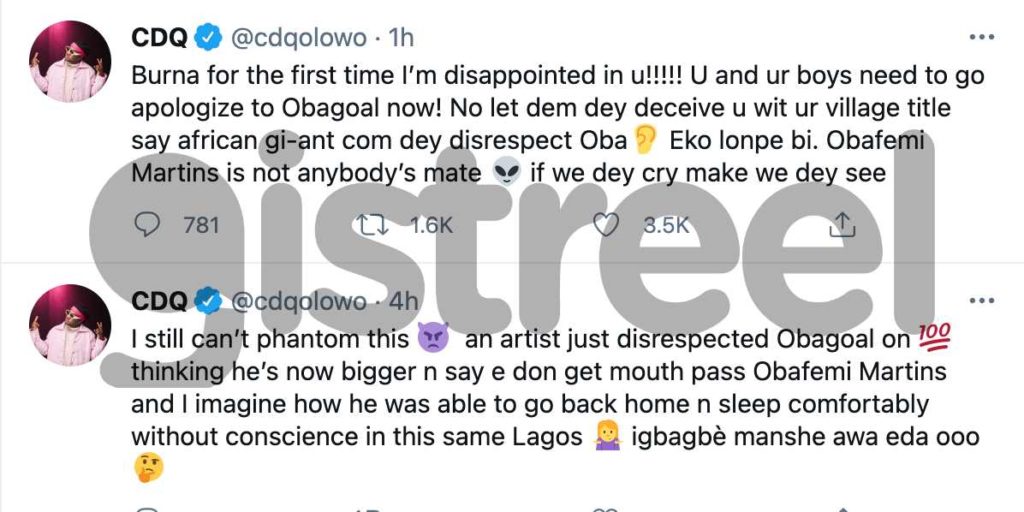Click the verified badge on the second tweet
The height and width of the screenshot is (512, 1024).
point(210,301)
